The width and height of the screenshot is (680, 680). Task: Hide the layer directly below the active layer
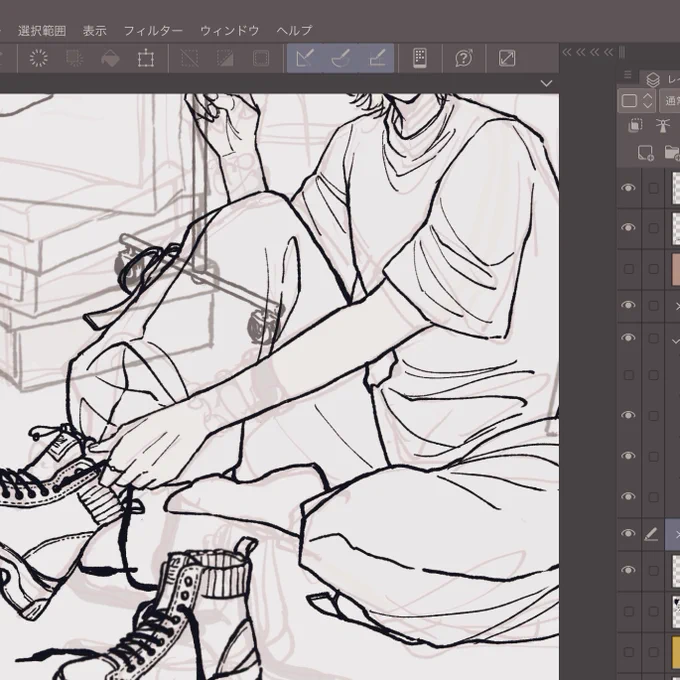(x=628, y=571)
